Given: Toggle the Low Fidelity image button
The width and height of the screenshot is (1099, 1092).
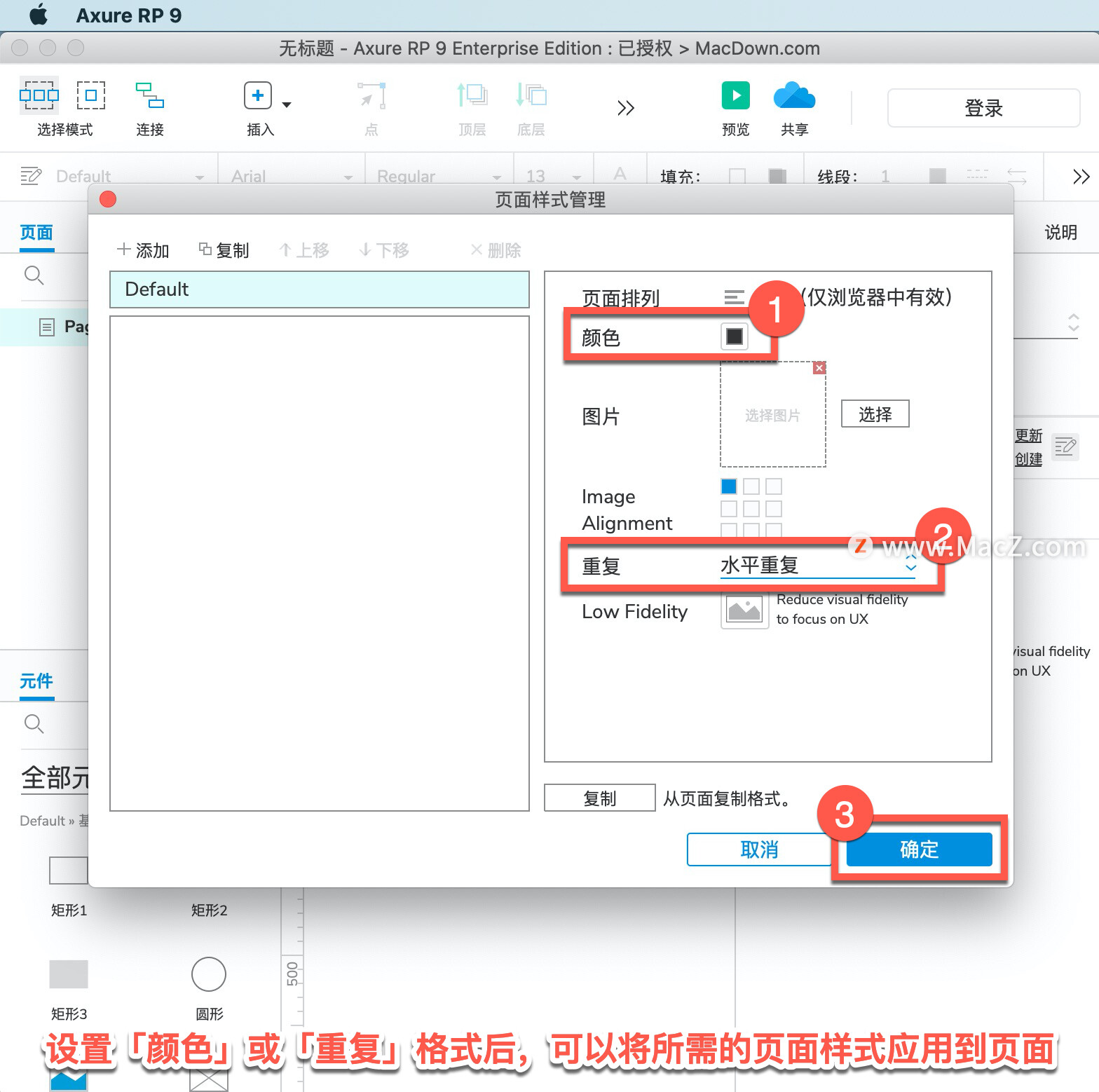Looking at the screenshot, I should [744, 610].
